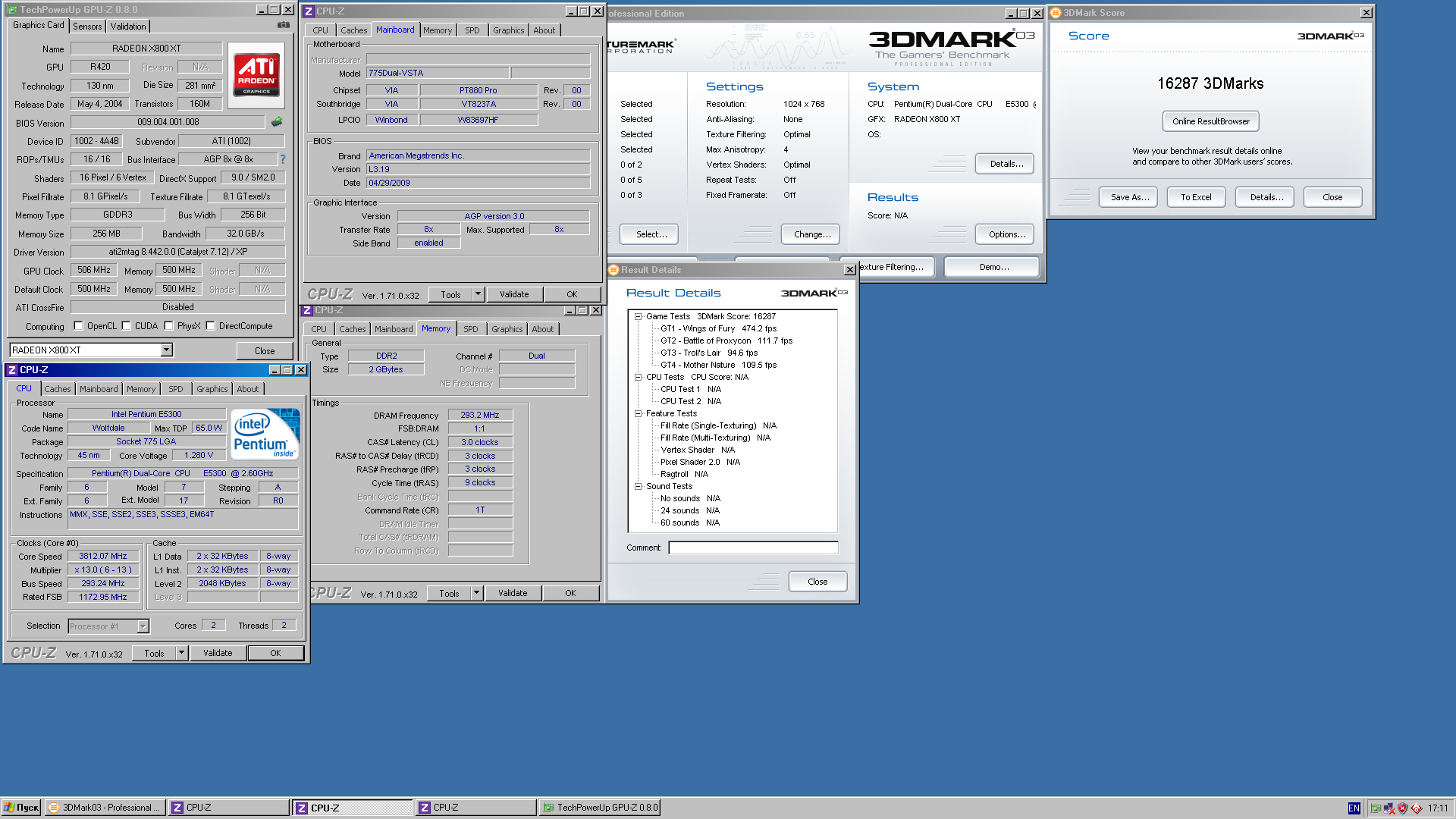Screen dimensions: 1456x819
Task: Collapse the CPU Tests tree node
Action: 639,377
